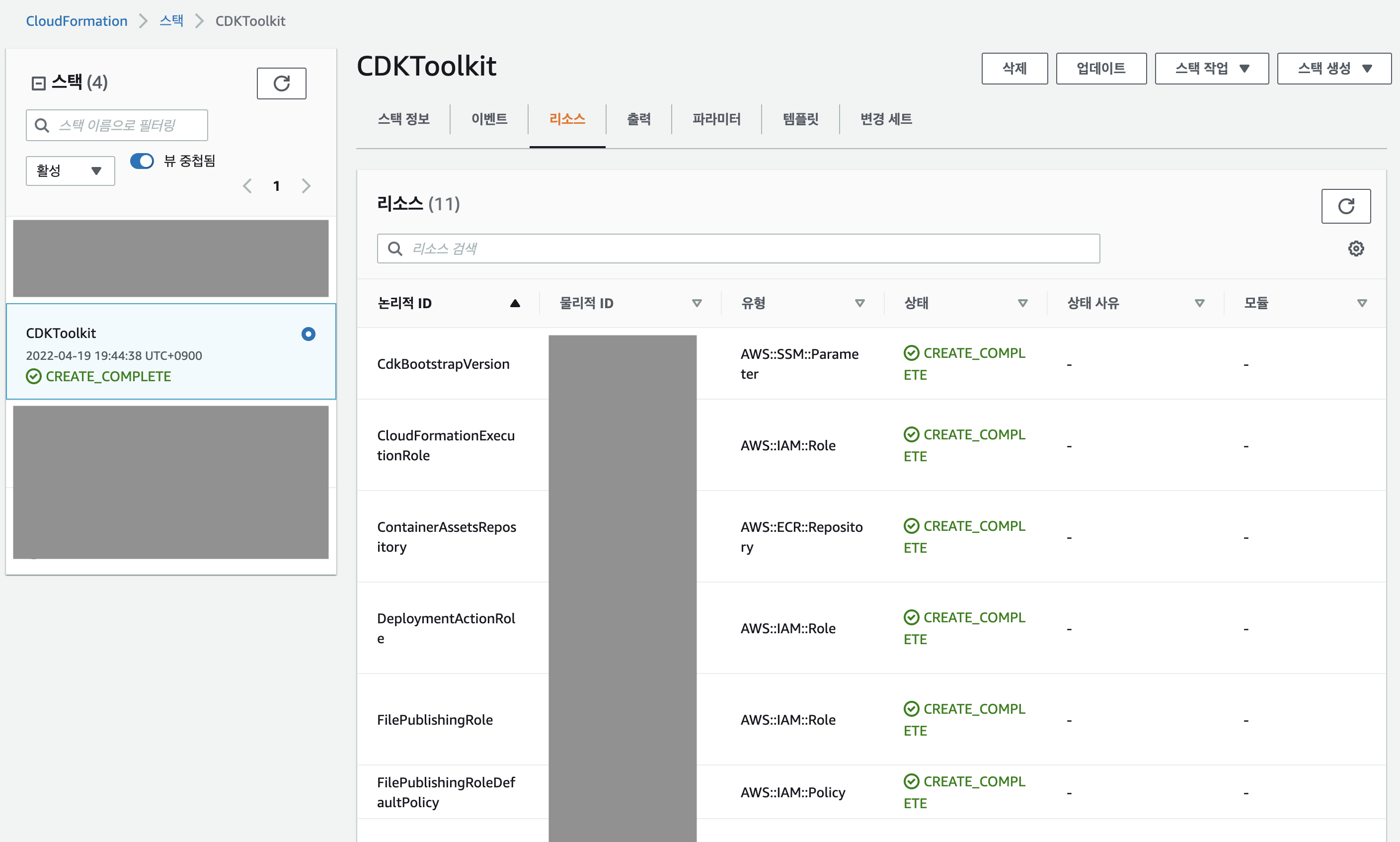Expand the stack actions dropdown

pos(1211,69)
